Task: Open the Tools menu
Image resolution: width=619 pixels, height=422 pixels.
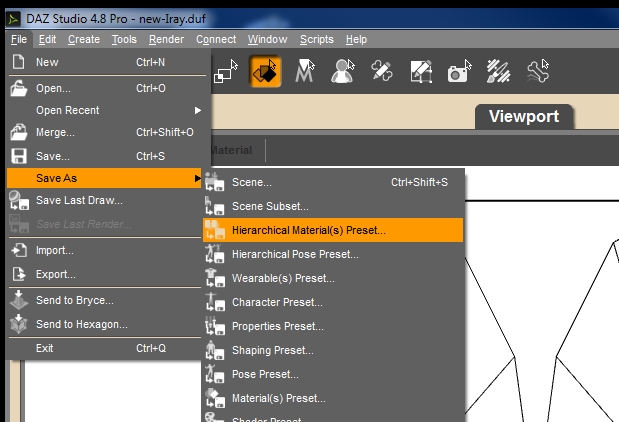Action: [x=124, y=39]
